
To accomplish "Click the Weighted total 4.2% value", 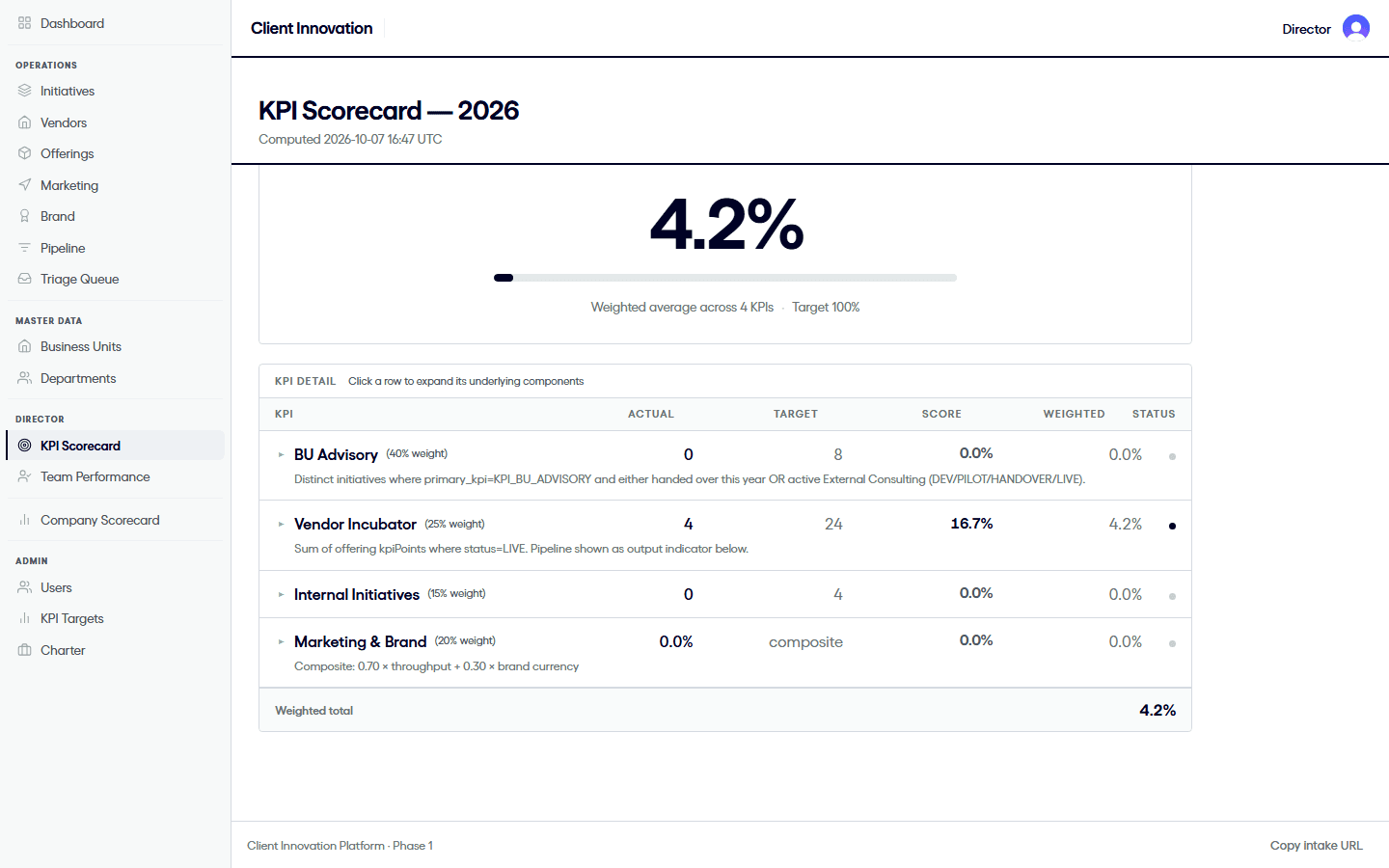I will point(1157,710).
